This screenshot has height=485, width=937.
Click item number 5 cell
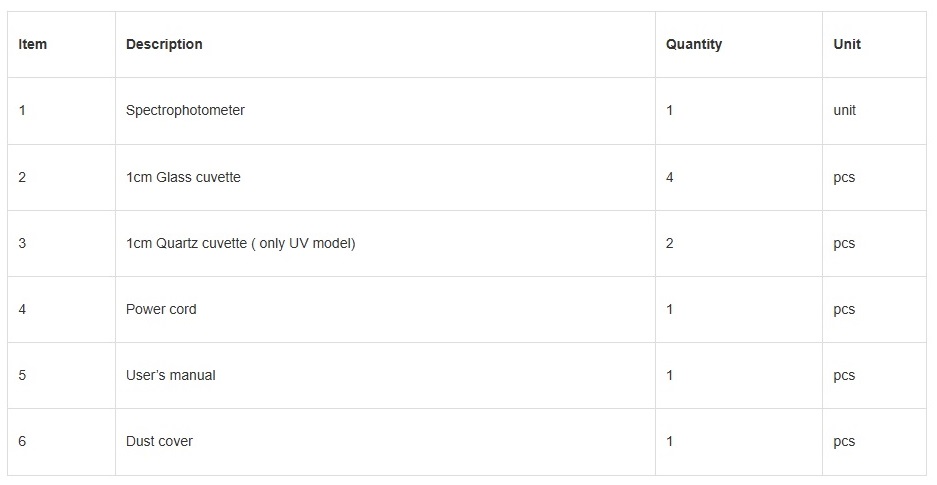pos(22,375)
